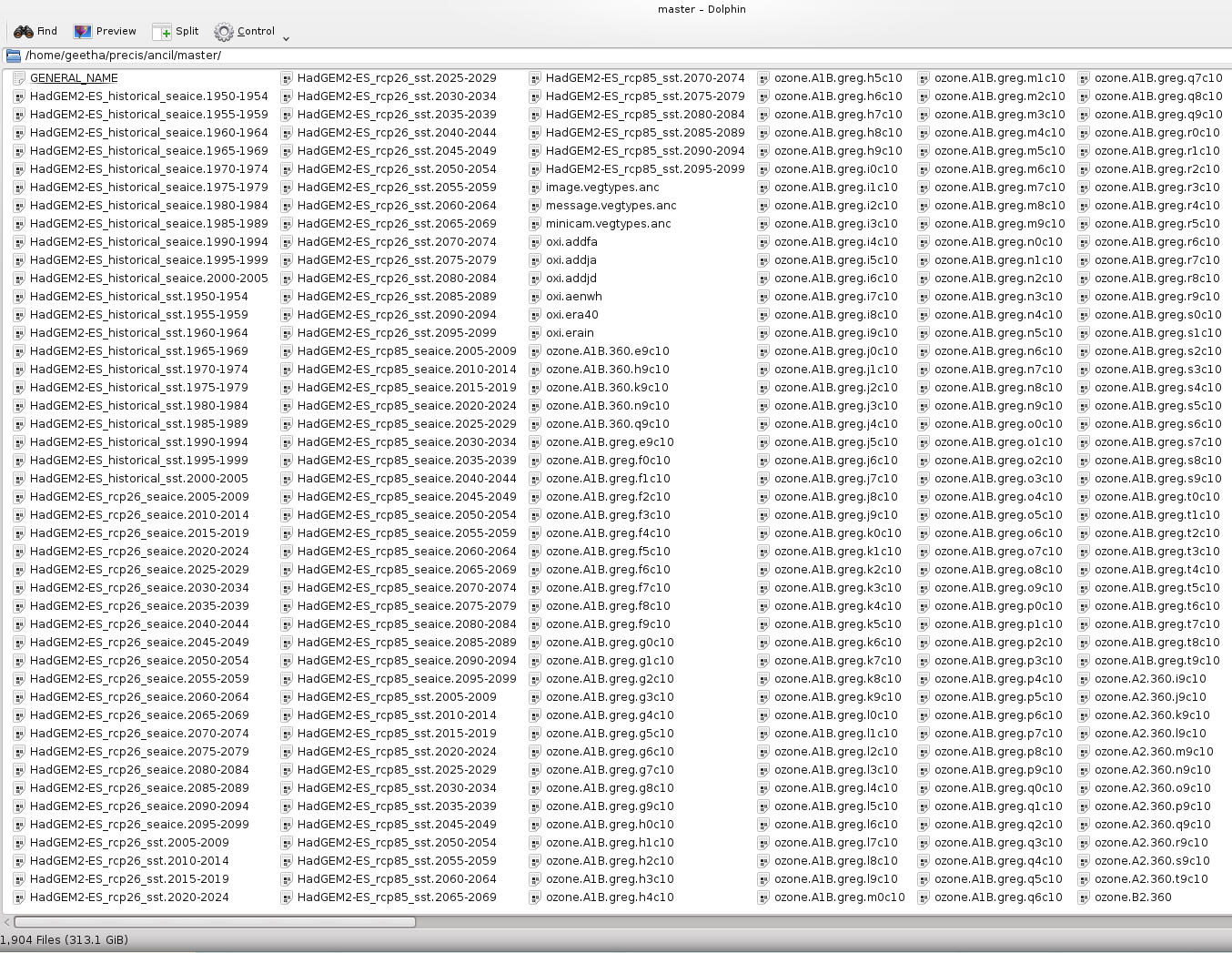This screenshot has height=953, width=1232.
Task: Split the Dolphin view
Action: [176, 31]
